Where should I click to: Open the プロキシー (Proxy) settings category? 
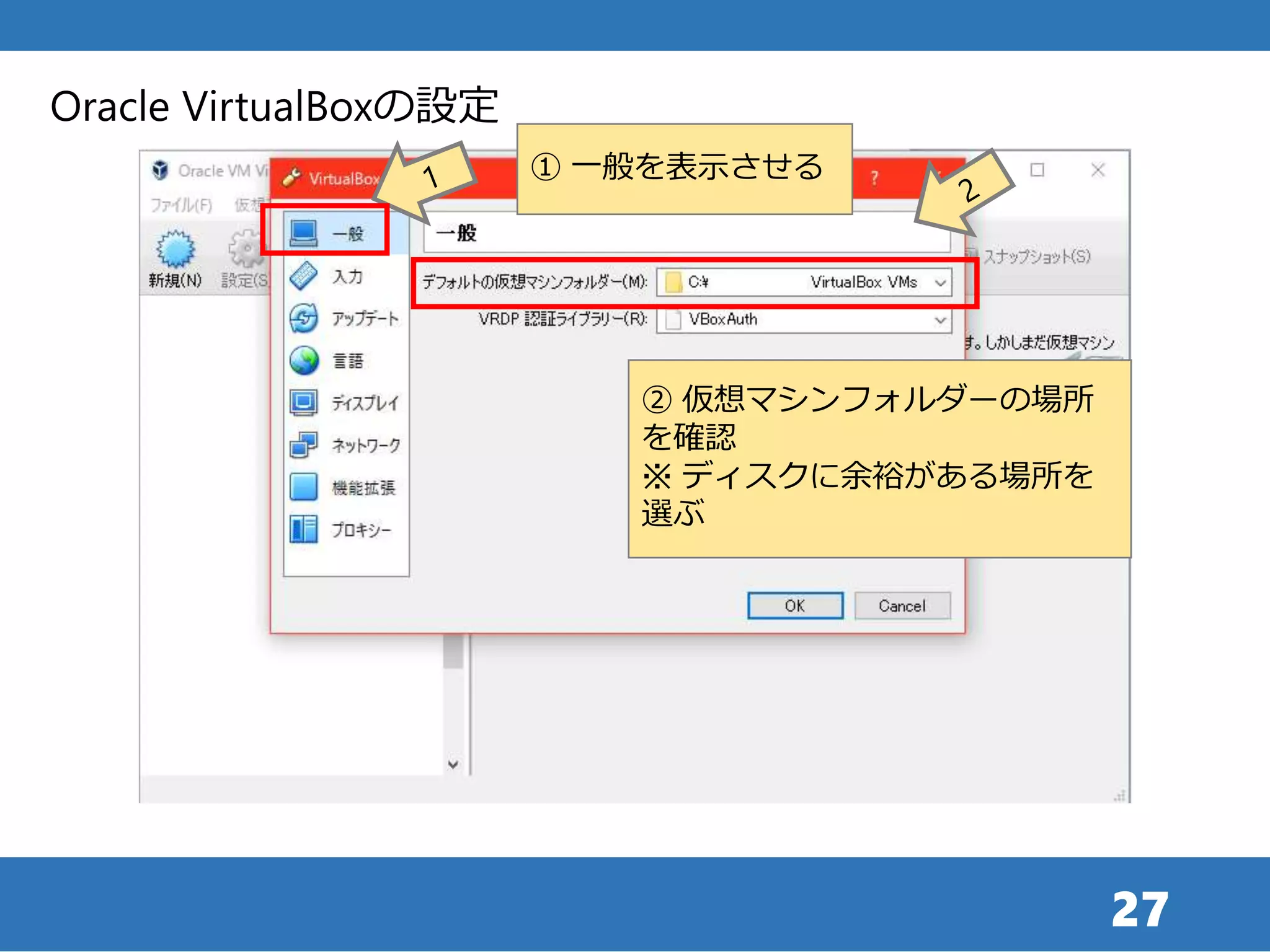(346, 530)
